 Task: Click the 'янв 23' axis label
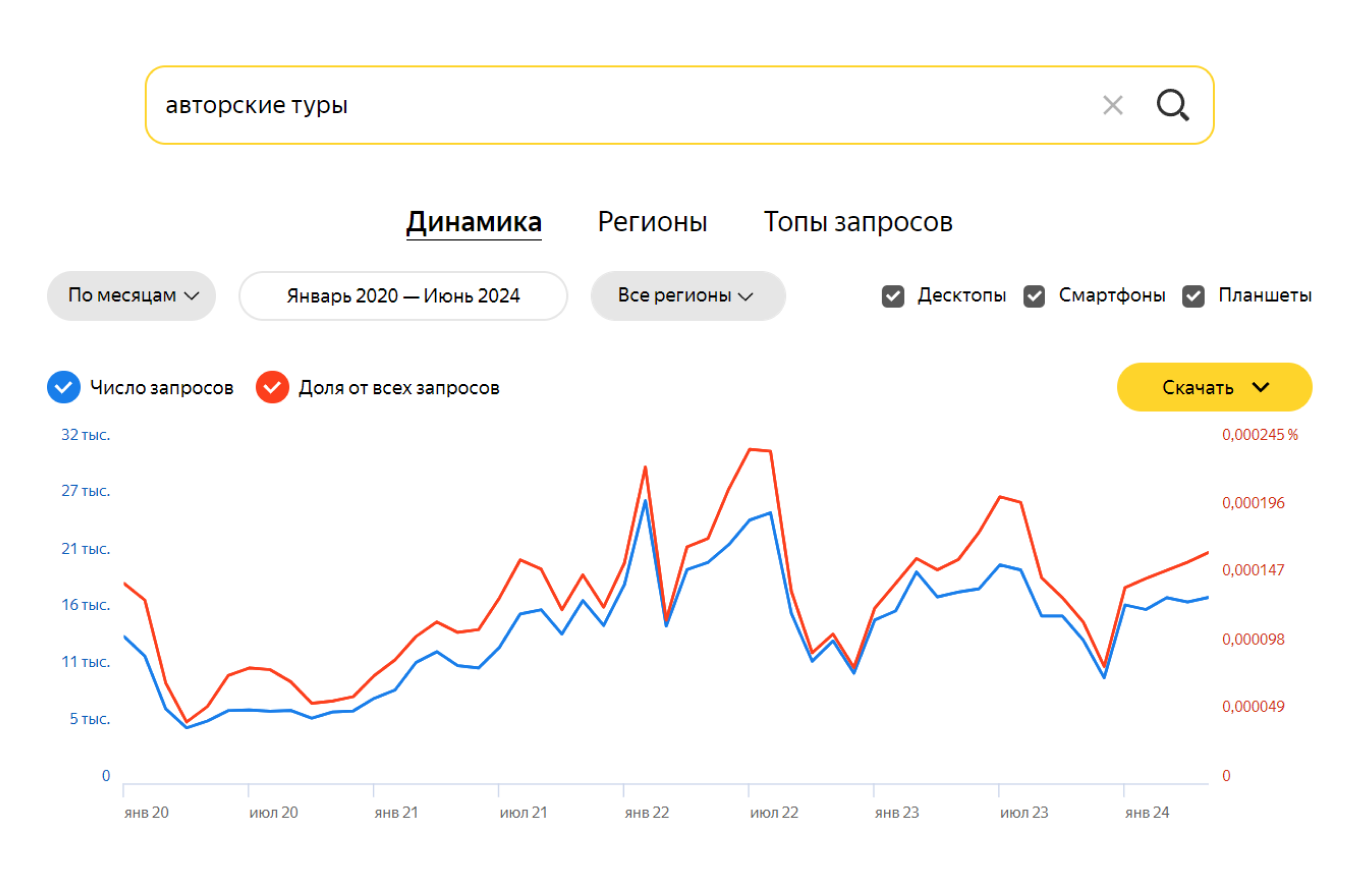pyautogui.click(x=897, y=813)
